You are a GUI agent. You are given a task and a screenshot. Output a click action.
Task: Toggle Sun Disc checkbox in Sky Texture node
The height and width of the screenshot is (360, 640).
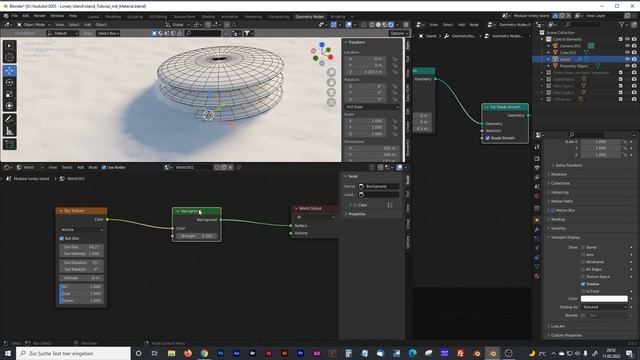click(x=62, y=238)
